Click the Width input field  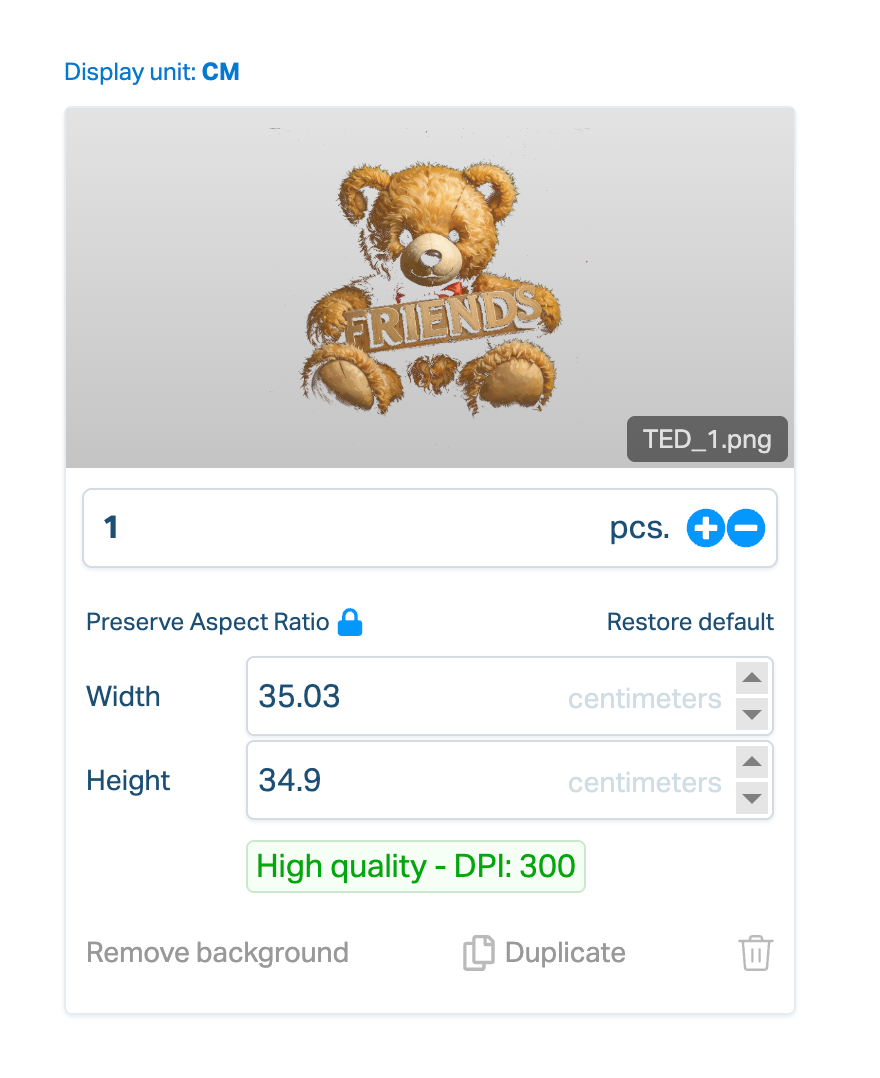coord(400,697)
